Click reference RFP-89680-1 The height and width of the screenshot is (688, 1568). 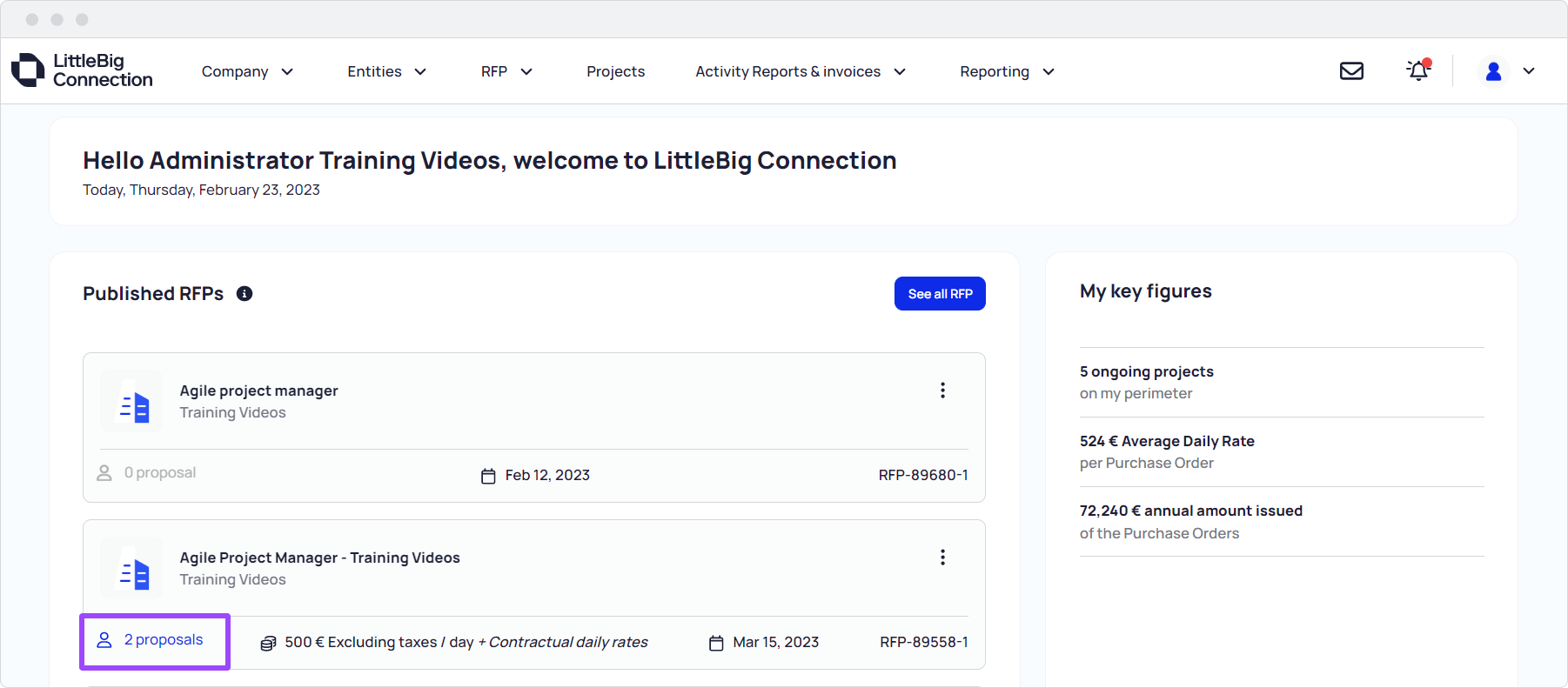pos(923,476)
